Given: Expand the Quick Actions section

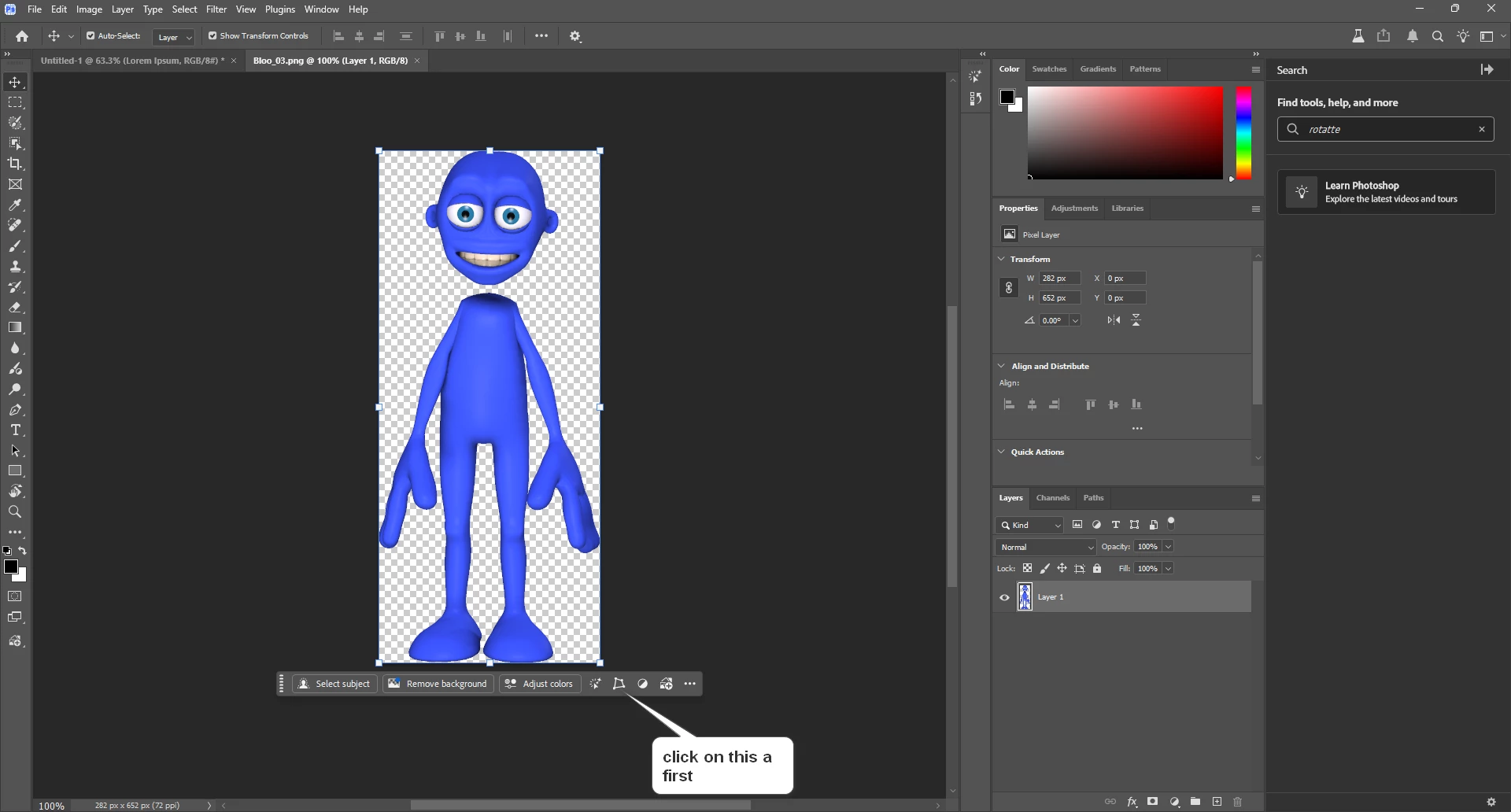Looking at the screenshot, I should [x=1001, y=452].
